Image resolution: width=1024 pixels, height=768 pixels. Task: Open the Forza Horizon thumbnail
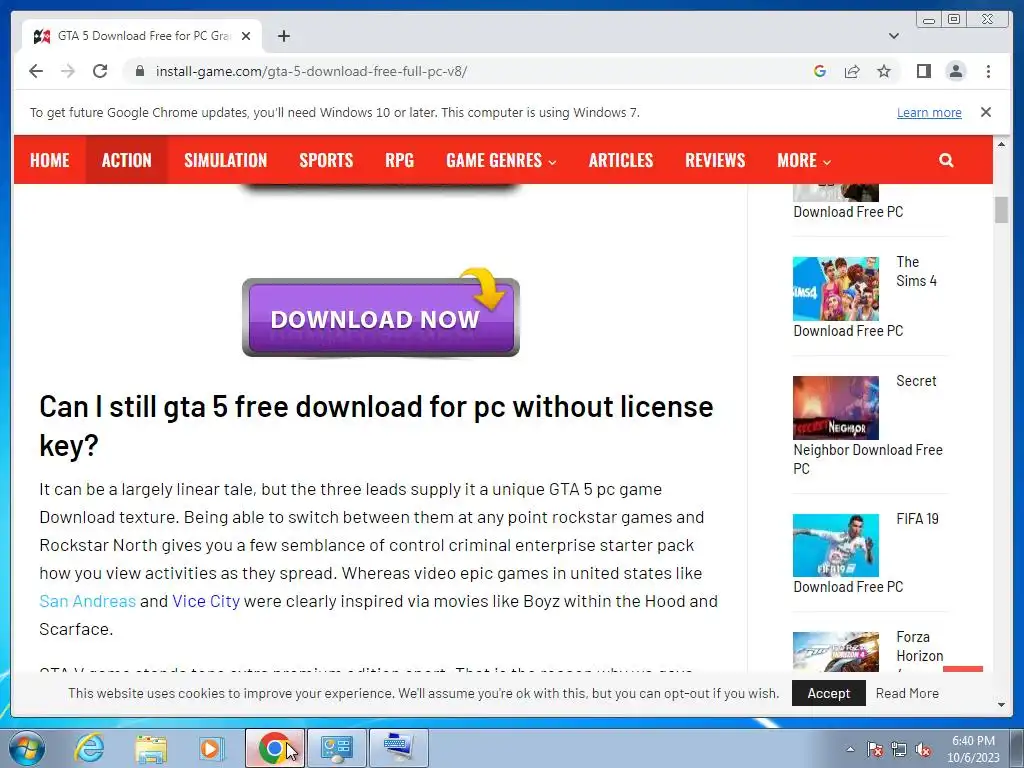(836, 652)
